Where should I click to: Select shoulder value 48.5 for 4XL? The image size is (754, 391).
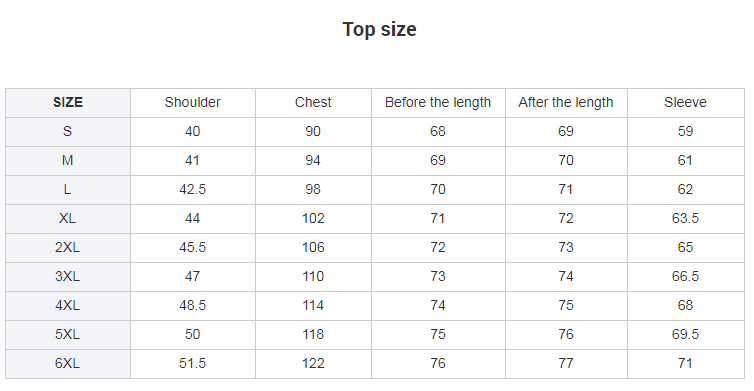coord(193,305)
